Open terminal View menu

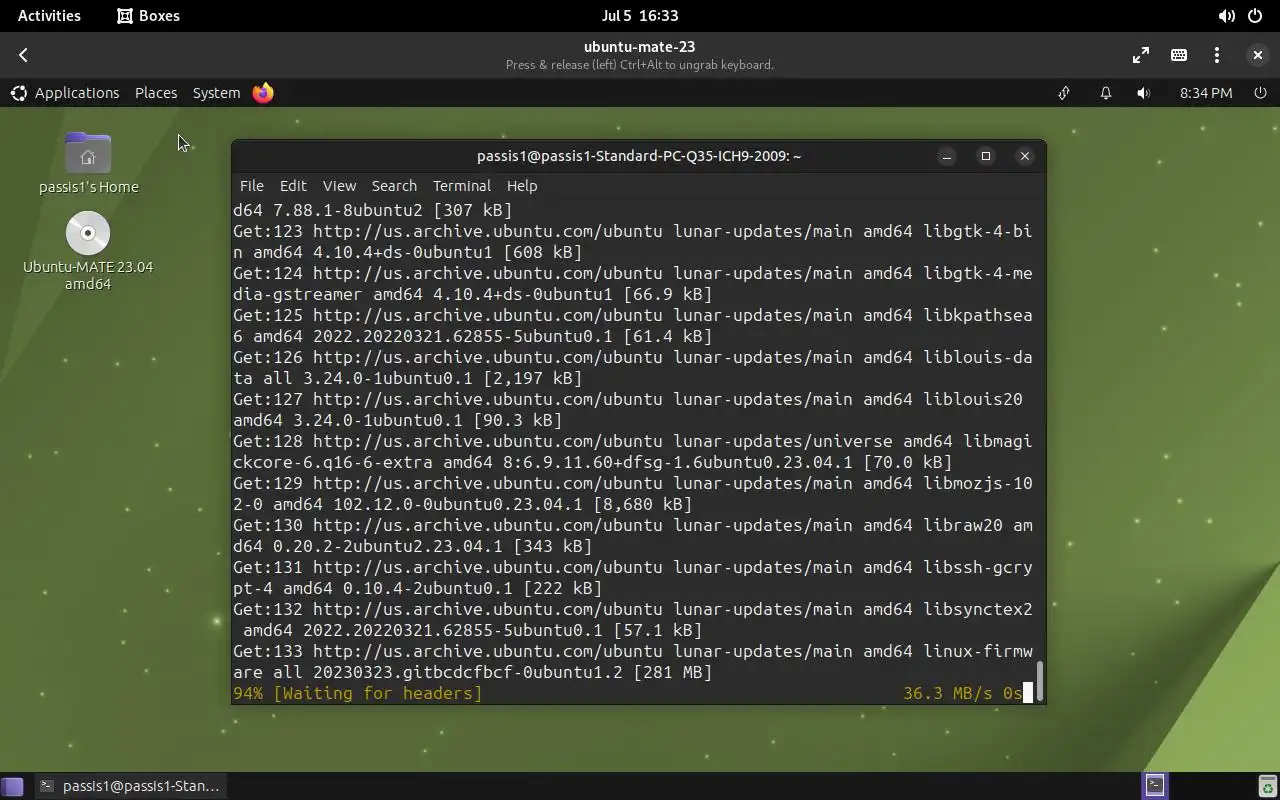339,186
